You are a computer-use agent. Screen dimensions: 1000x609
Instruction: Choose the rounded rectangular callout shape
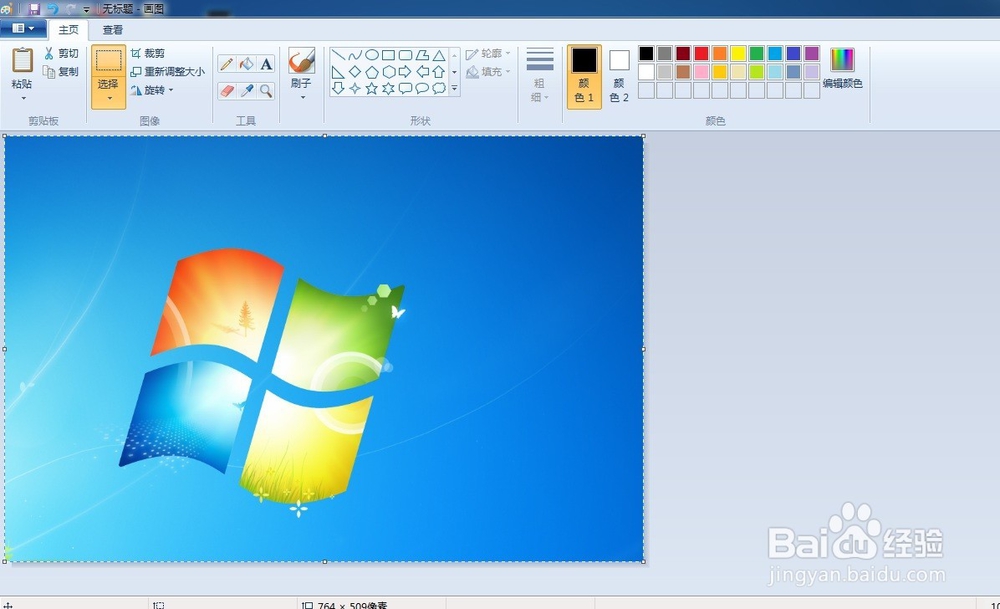coord(405,89)
